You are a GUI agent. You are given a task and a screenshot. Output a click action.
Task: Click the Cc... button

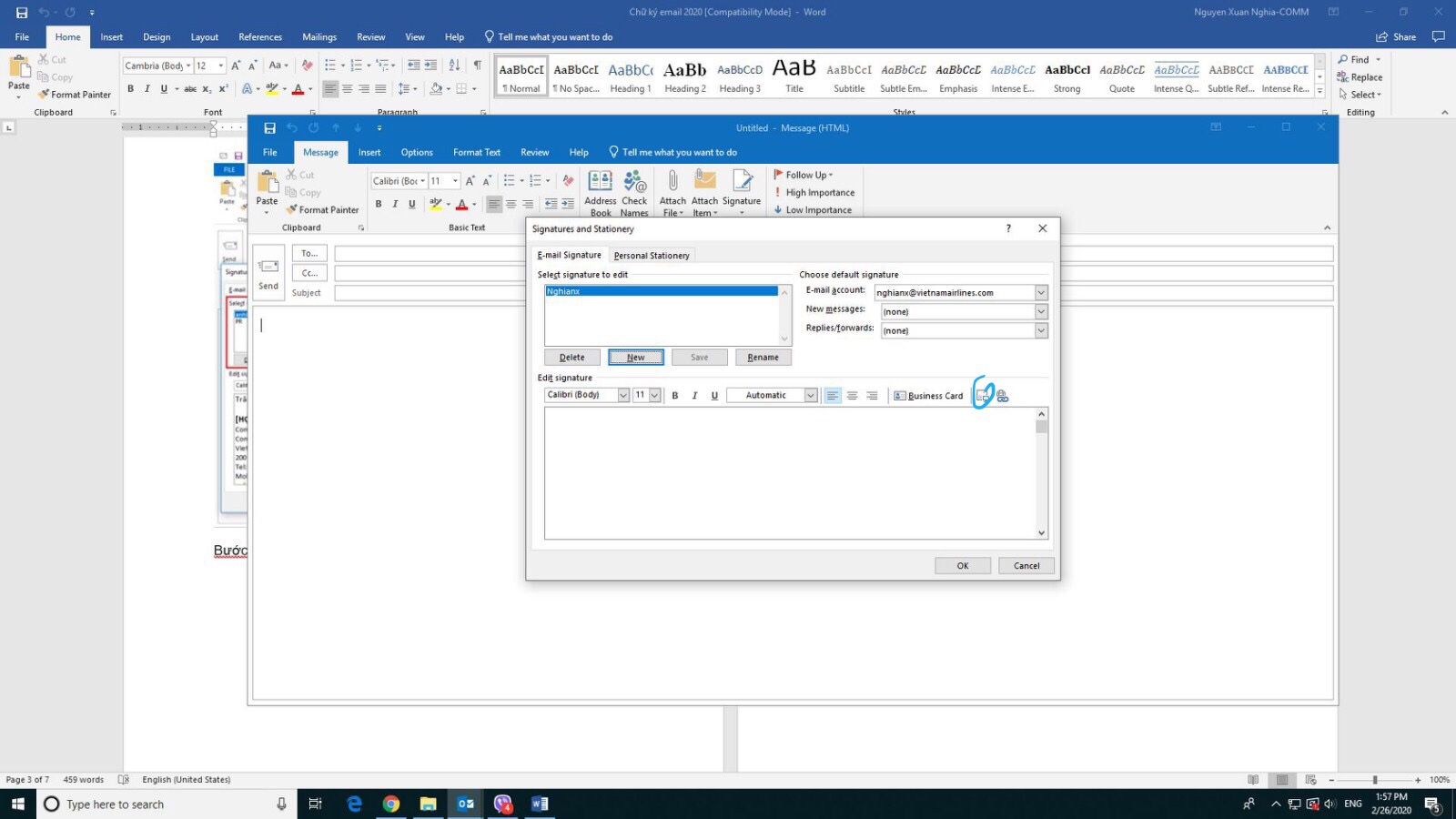pos(309,273)
